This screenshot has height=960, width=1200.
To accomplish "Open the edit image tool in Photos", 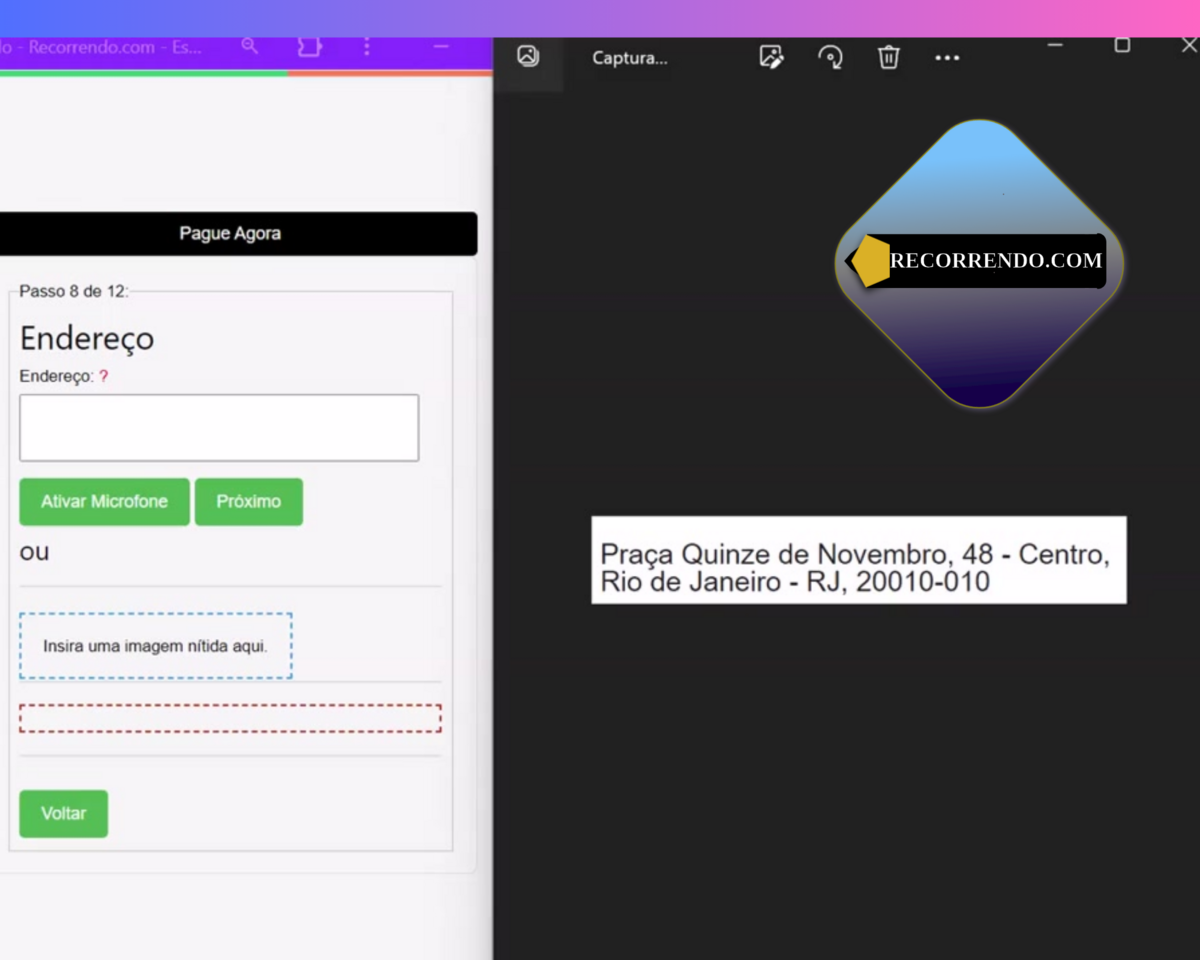I will tap(771, 57).
